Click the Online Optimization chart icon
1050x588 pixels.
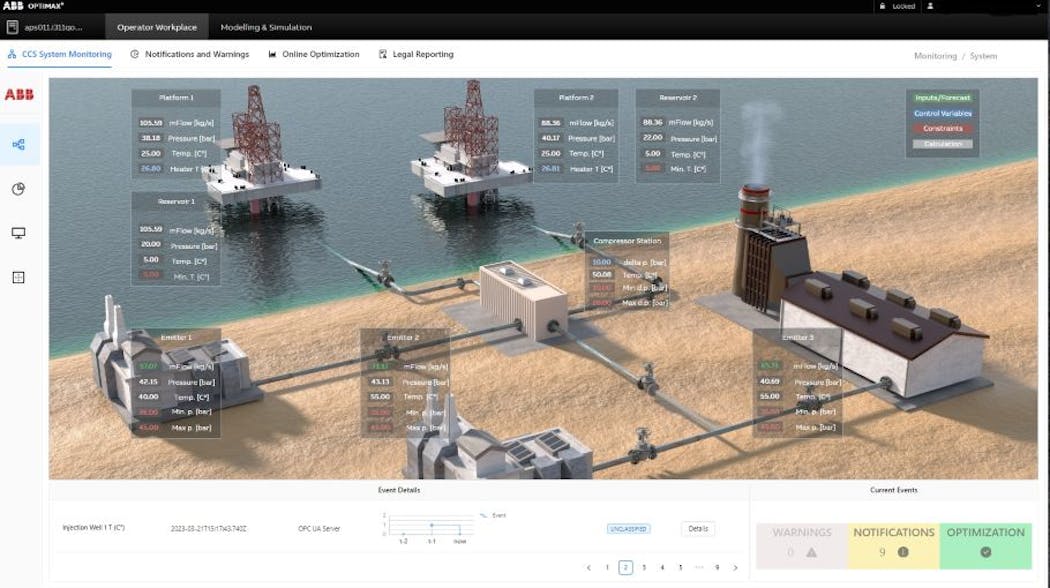[270, 54]
